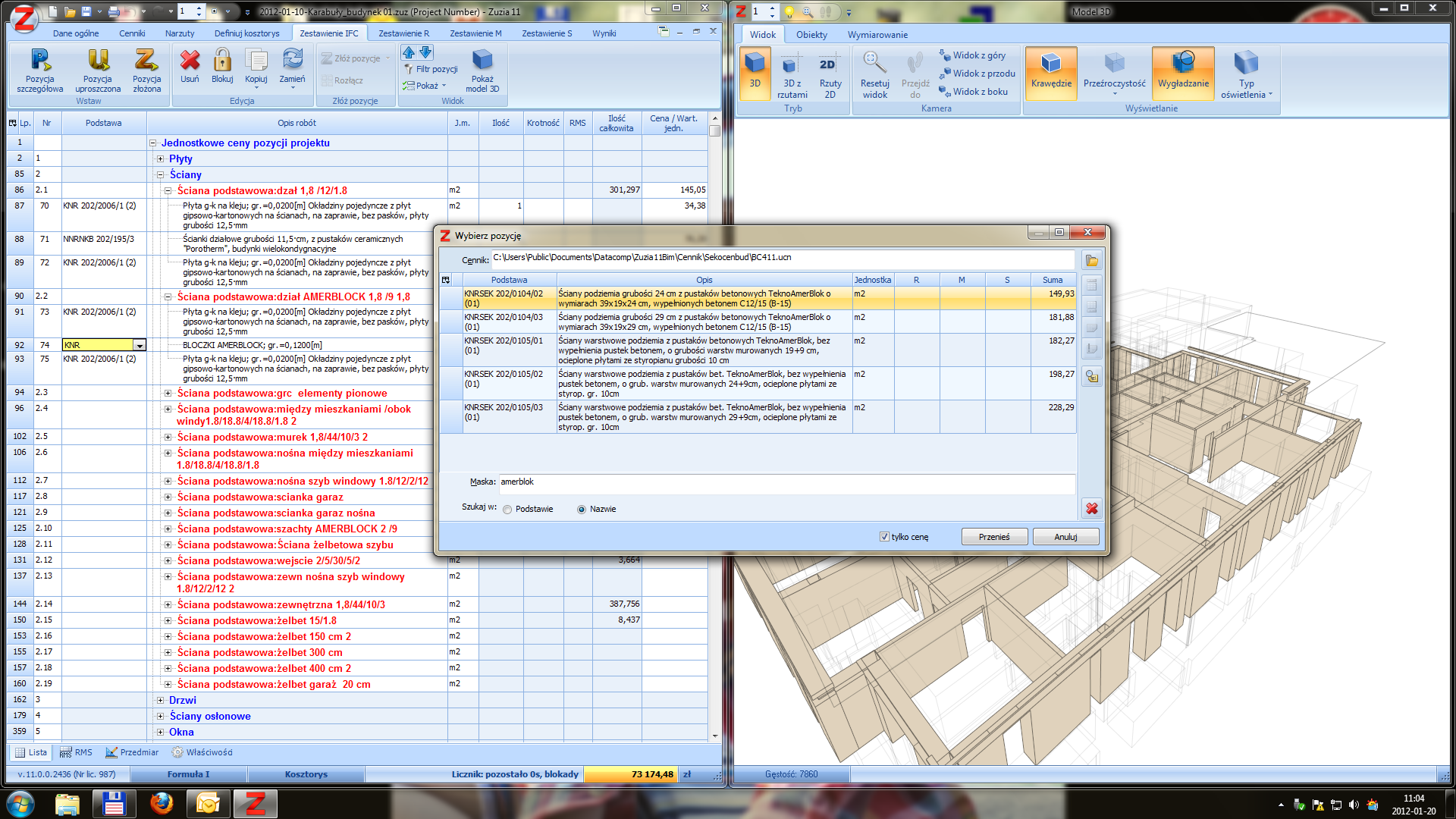The height and width of the screenshot is (819, 1456).
Task: Collapse Jednostkowe ceny pozycji projektu node
Action: 152,143
